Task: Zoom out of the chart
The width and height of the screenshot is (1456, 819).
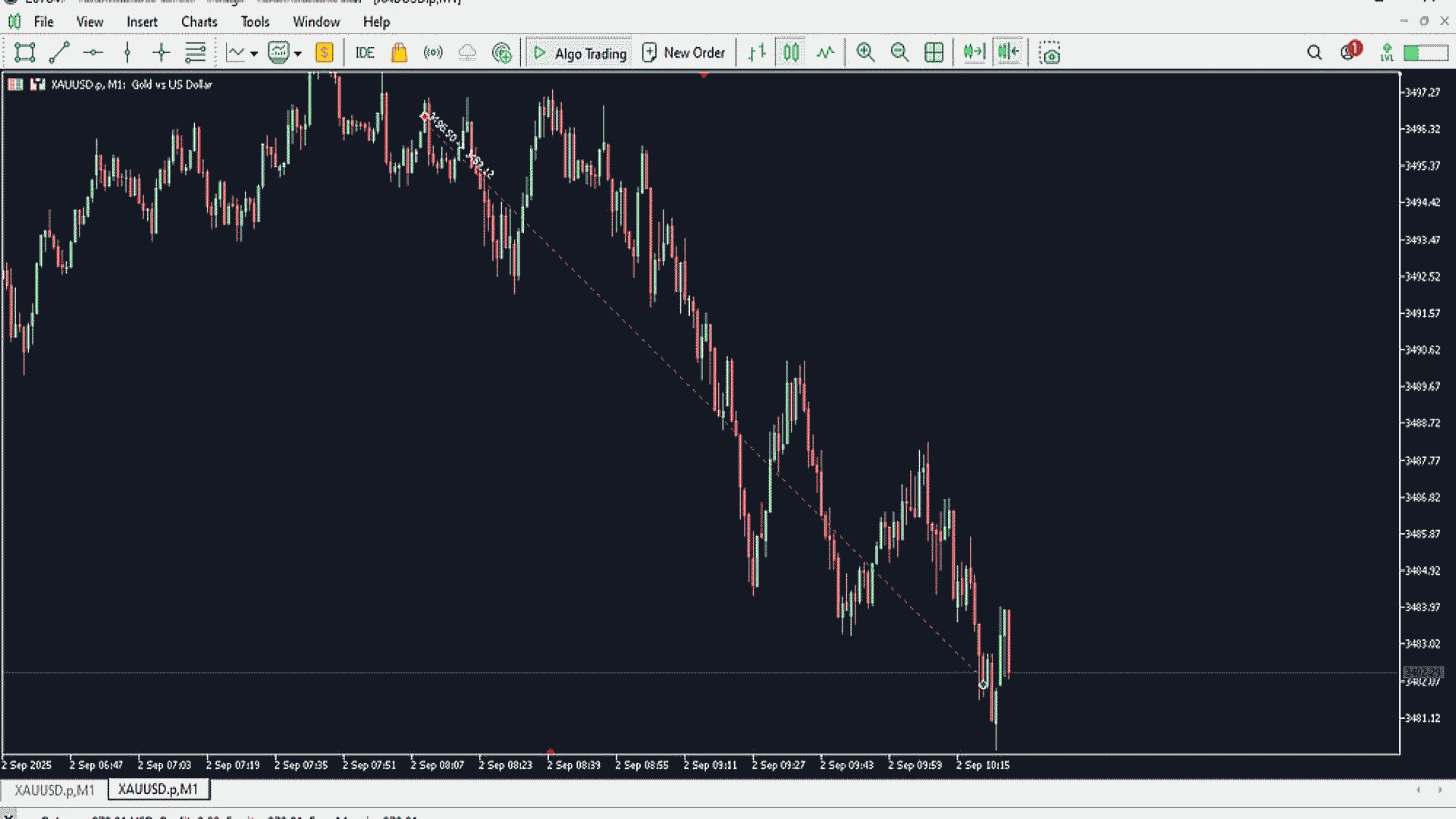Action: click(x=899, y=52)
